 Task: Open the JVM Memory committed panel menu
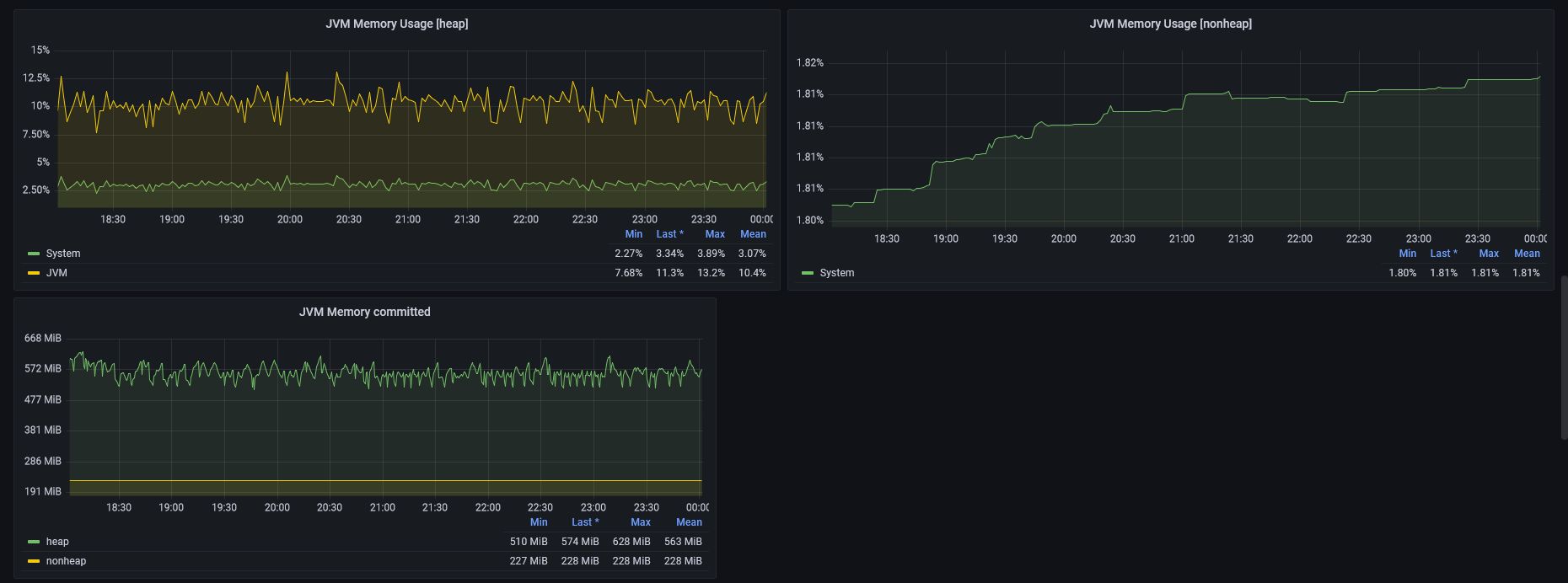[x=364, y=312]
